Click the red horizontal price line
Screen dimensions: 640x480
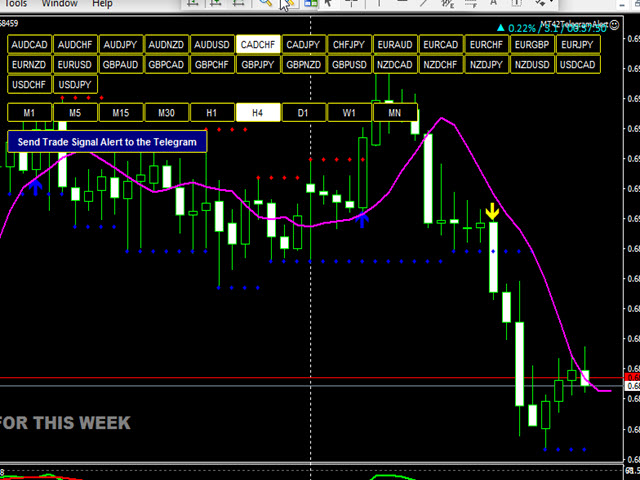(310, 378)
